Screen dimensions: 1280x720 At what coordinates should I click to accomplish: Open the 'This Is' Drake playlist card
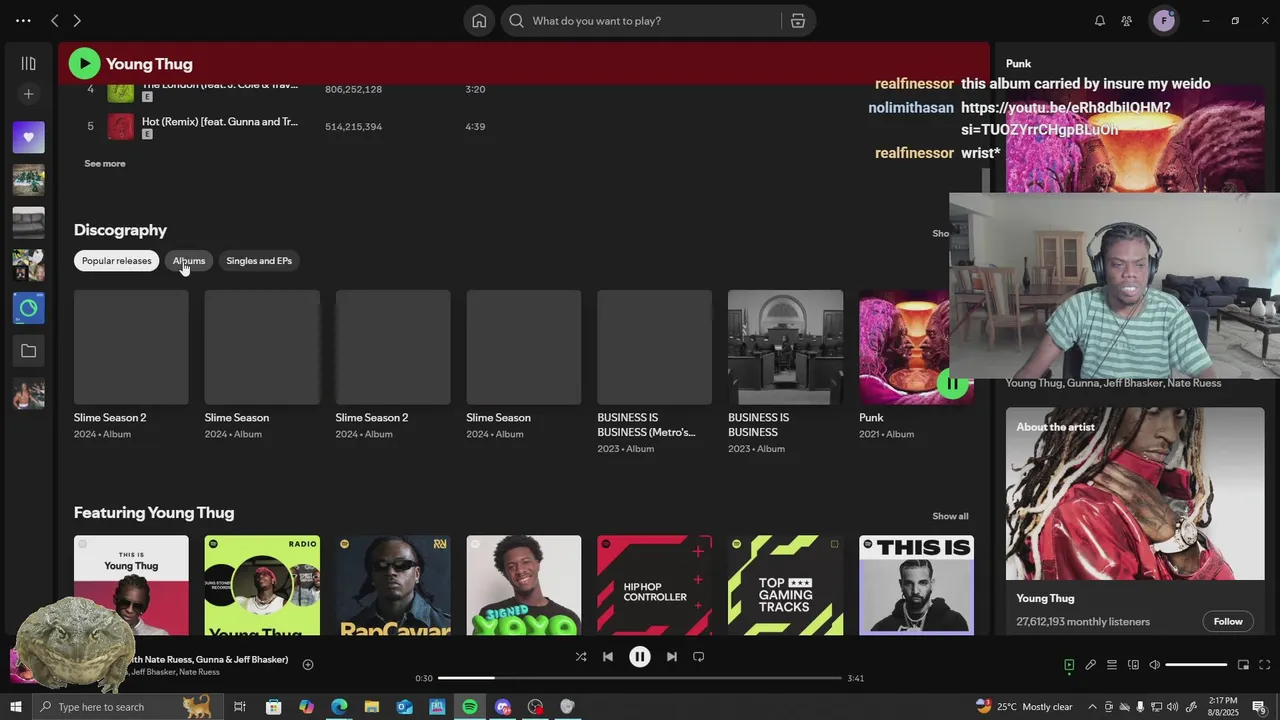point(916,585)
